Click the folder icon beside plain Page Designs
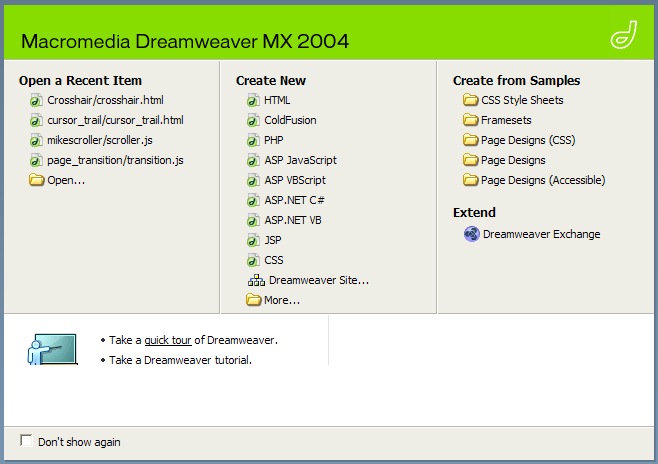Viewport: 658px width, 464px height. (470, 160)
